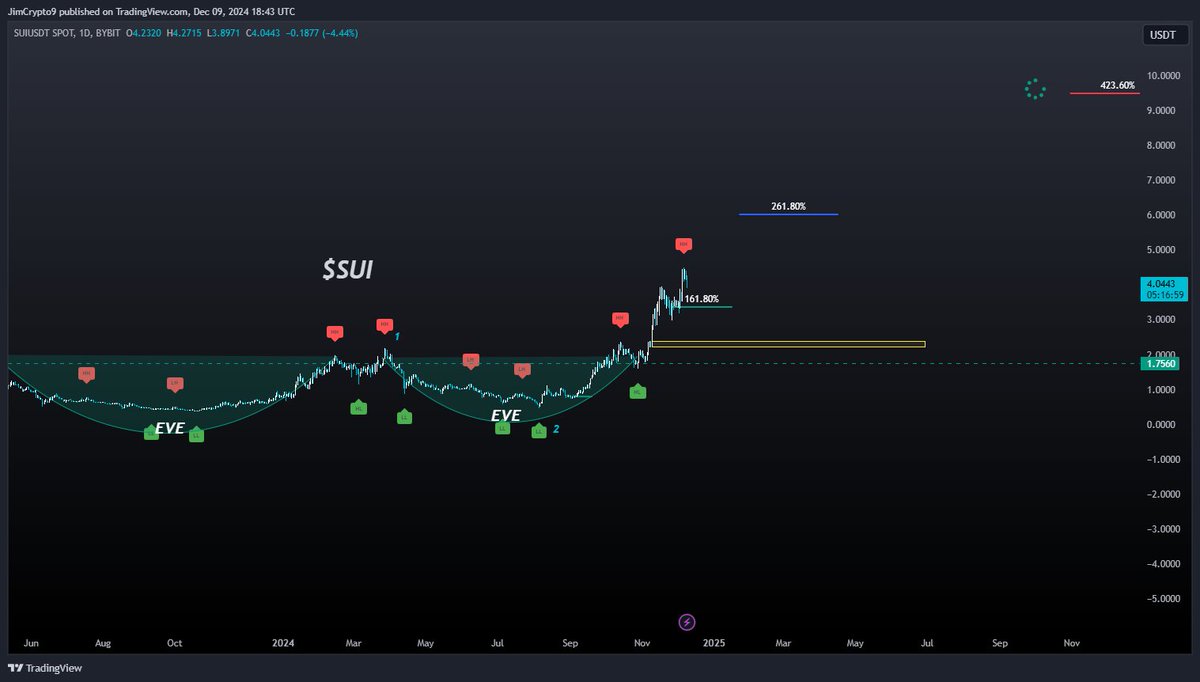1200x682 pixels.
Task: Click the 10.0000 price axis label
Action: [x=1165, y=76]
